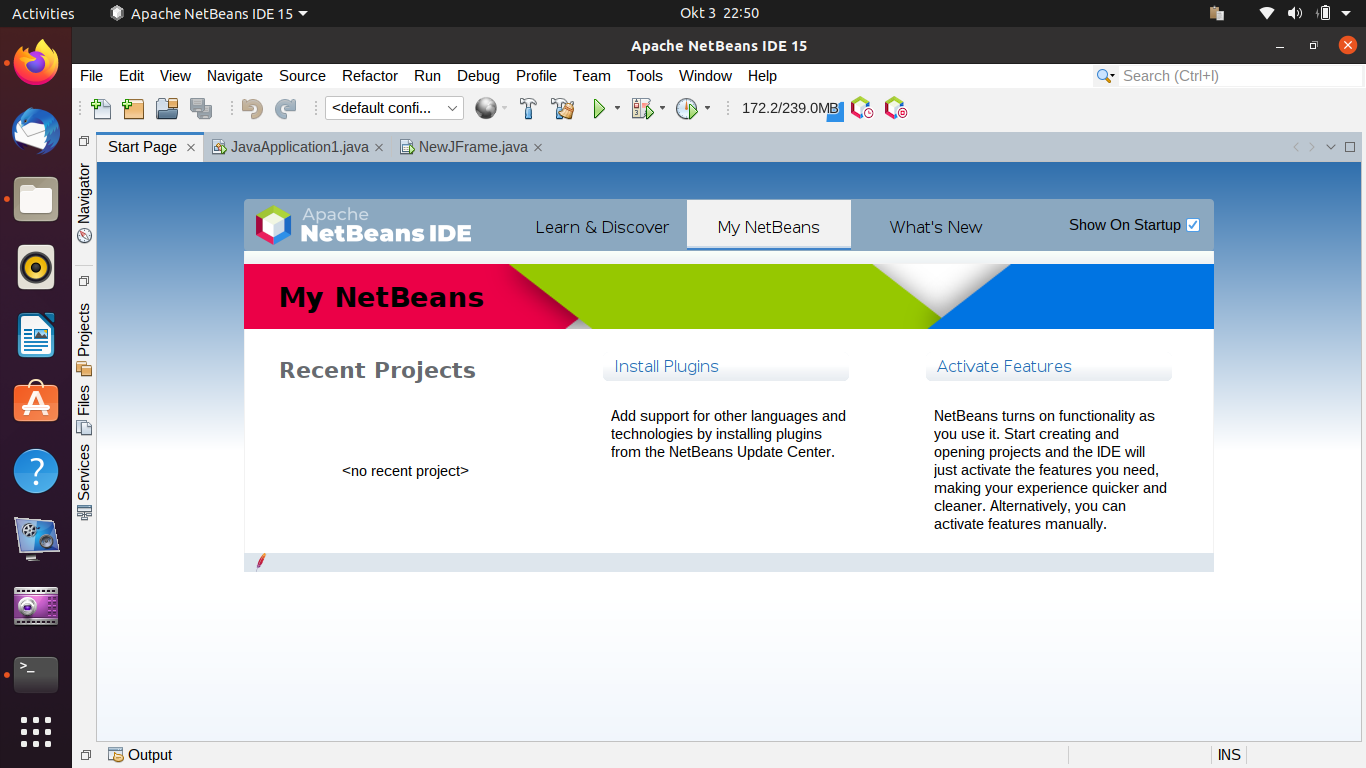Open the Window menu

pyautogui.click(x=705, y=76)
